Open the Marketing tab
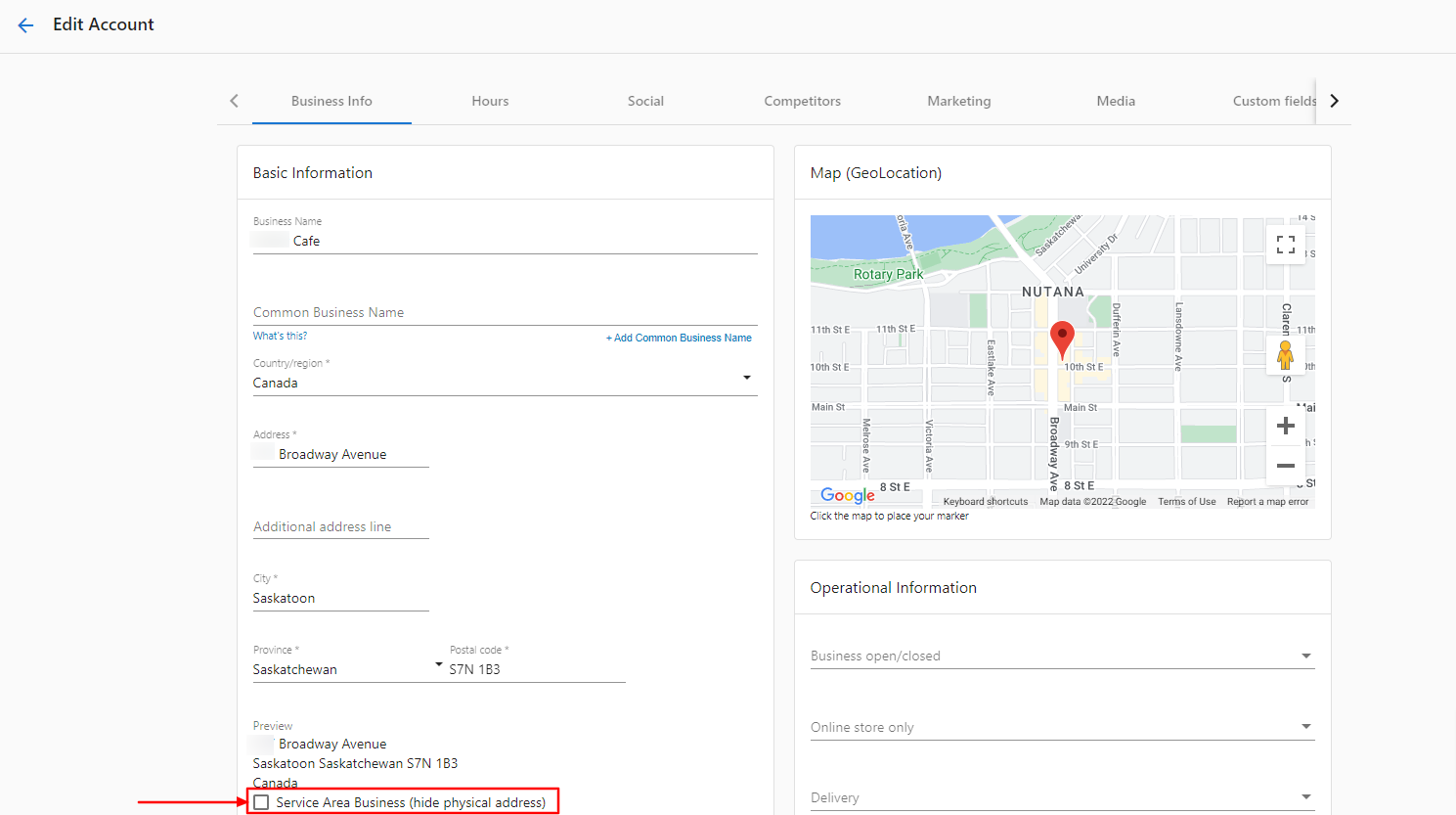Viewport: 1456px width, 815px height. pyautogui.click(x=958, y=101)
